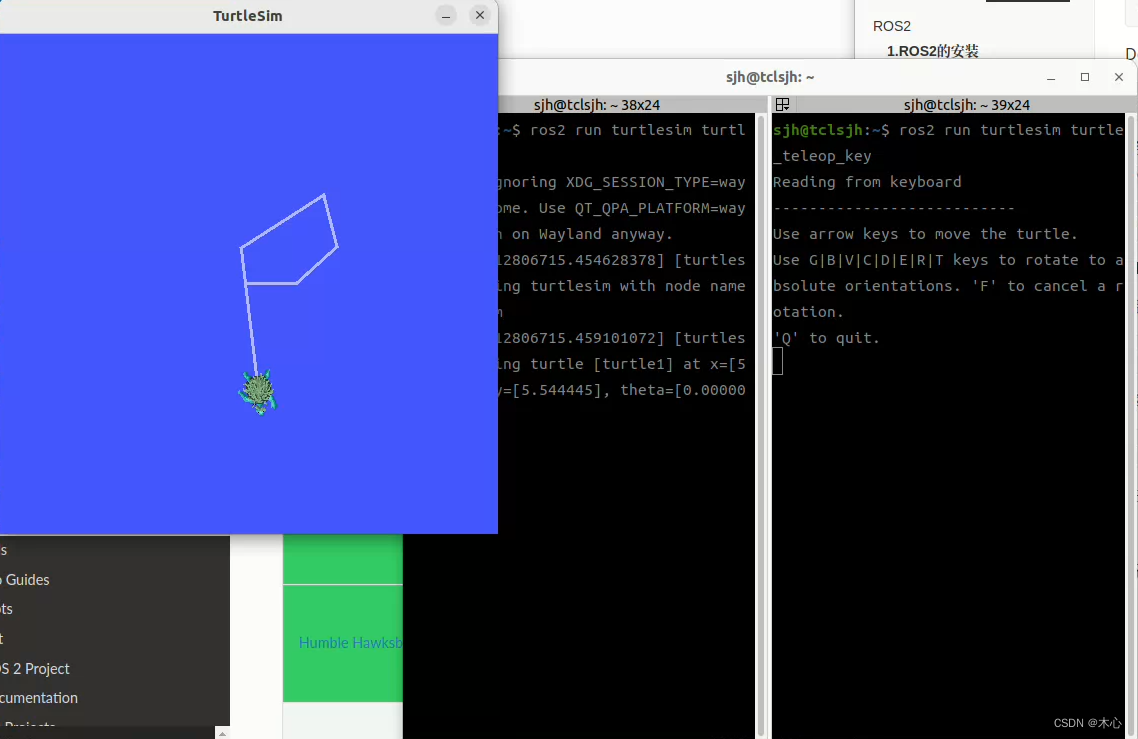Click the TurtleSim title bar
Image resolution: width=1138 pixels, height=739 pixels.
(247, 16)
